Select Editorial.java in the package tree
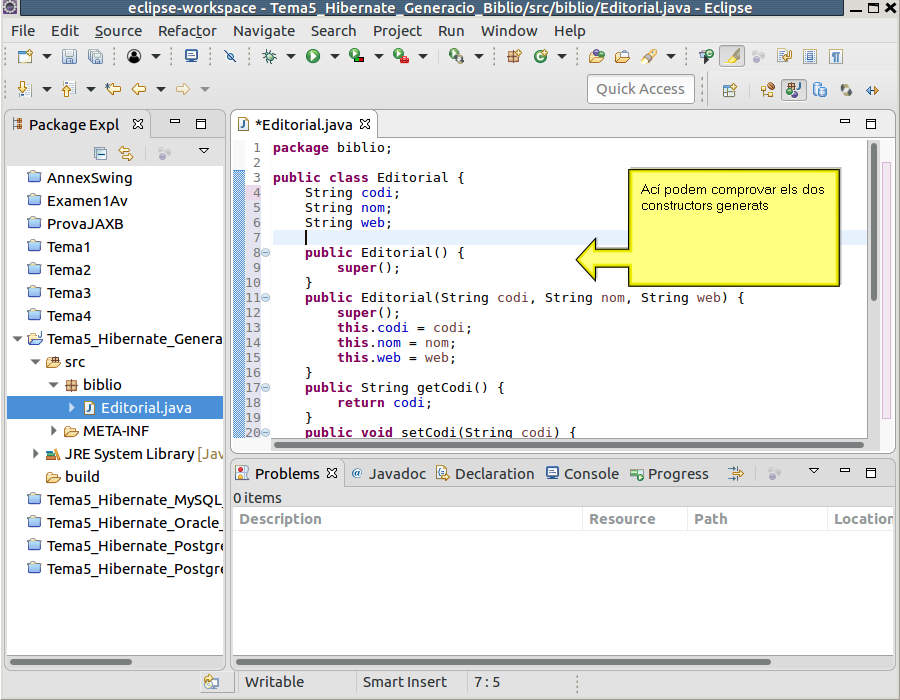 [145, 408]
